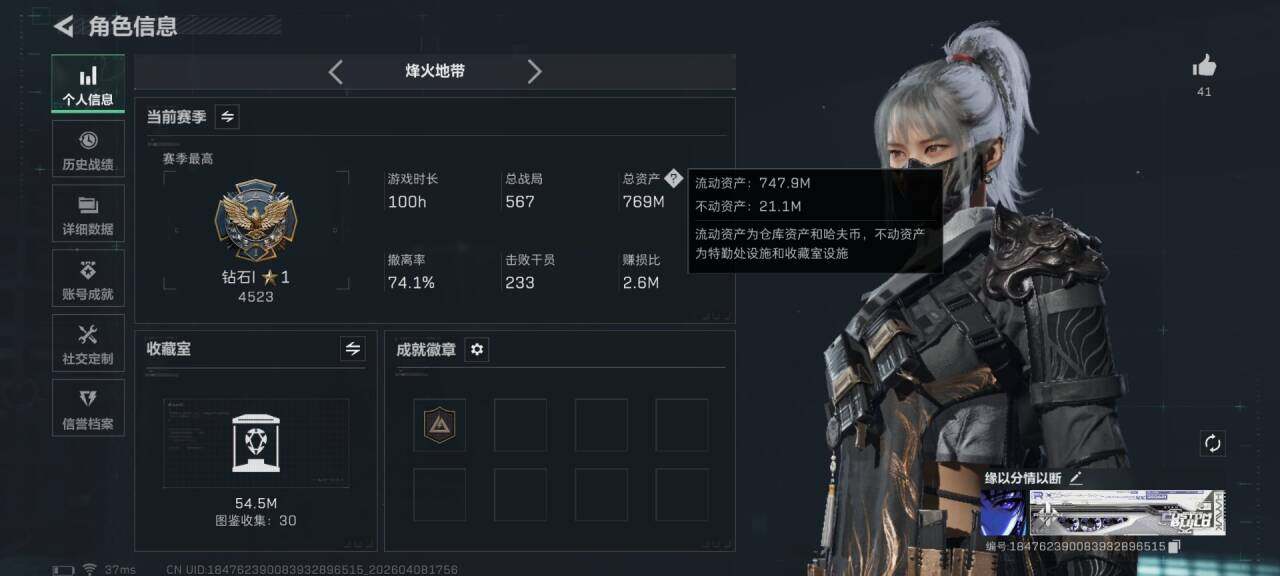Copy the player ID number
Viewport: 1280px width, 576px height.
1175,546
